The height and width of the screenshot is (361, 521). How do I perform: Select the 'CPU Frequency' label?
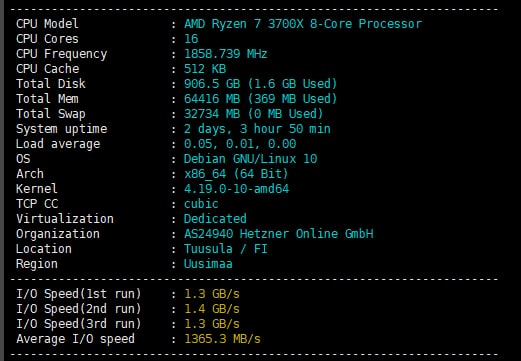[x=61, y=54]
